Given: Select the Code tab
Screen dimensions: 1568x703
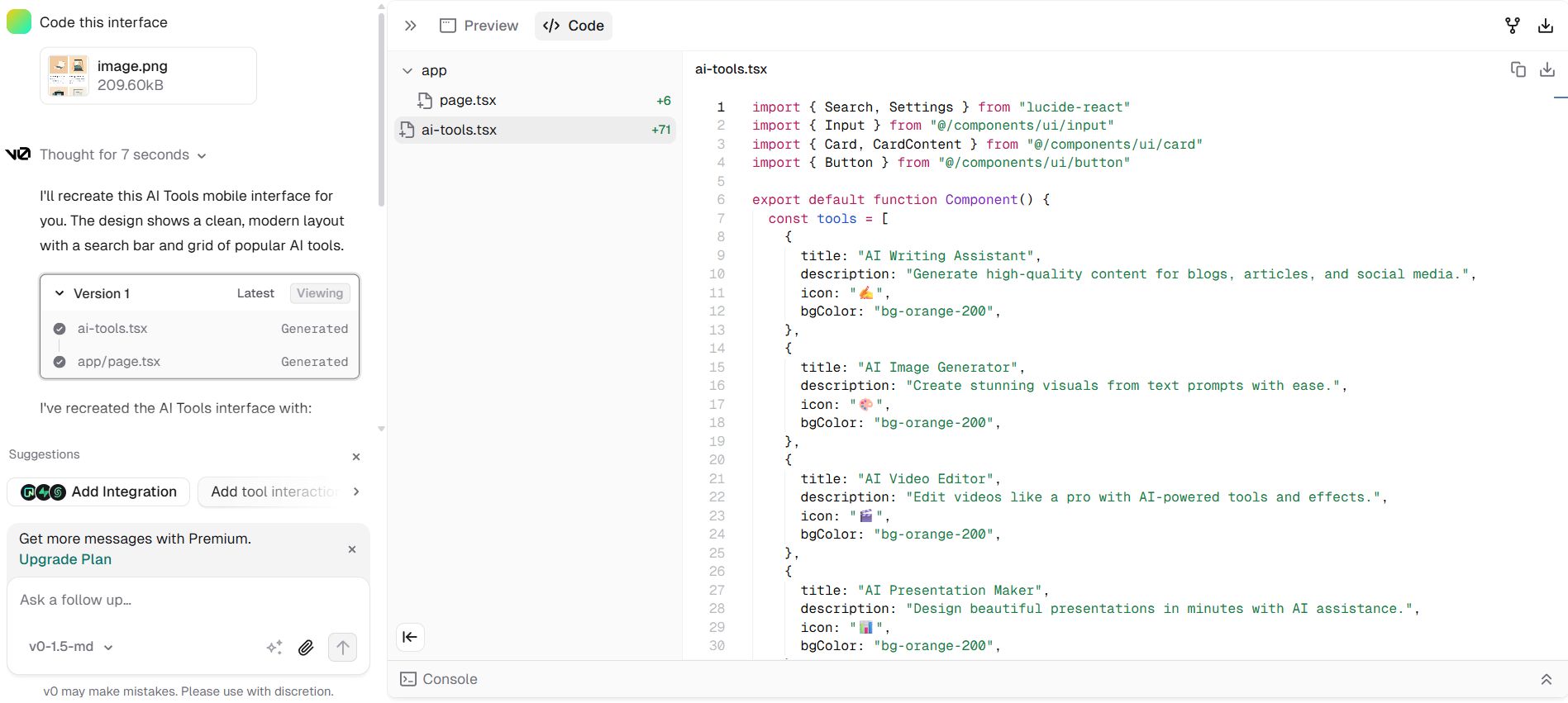Looking at the screenshot, I should click(574, 26).
